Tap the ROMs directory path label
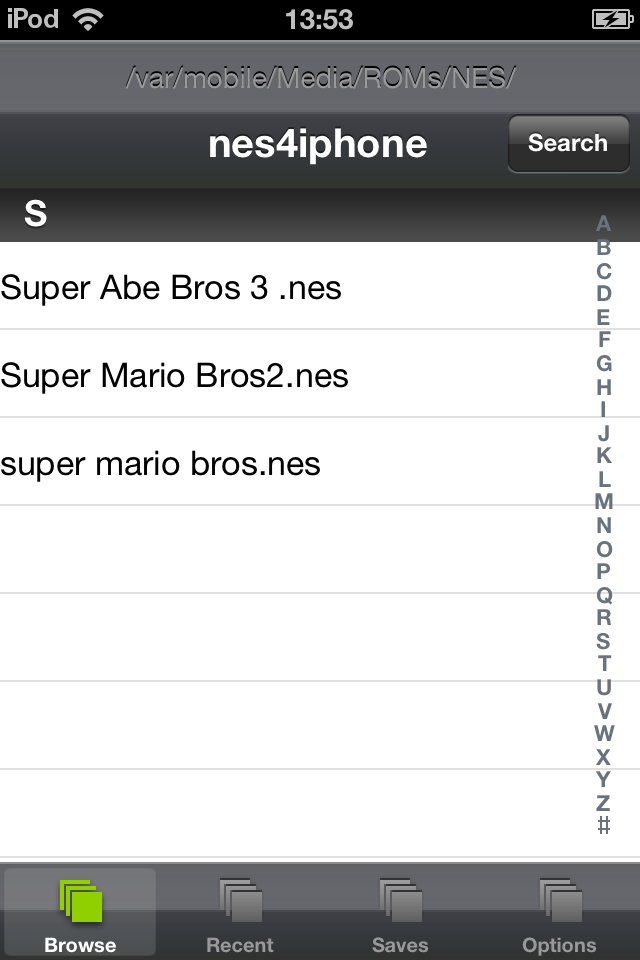 (320, 77)
